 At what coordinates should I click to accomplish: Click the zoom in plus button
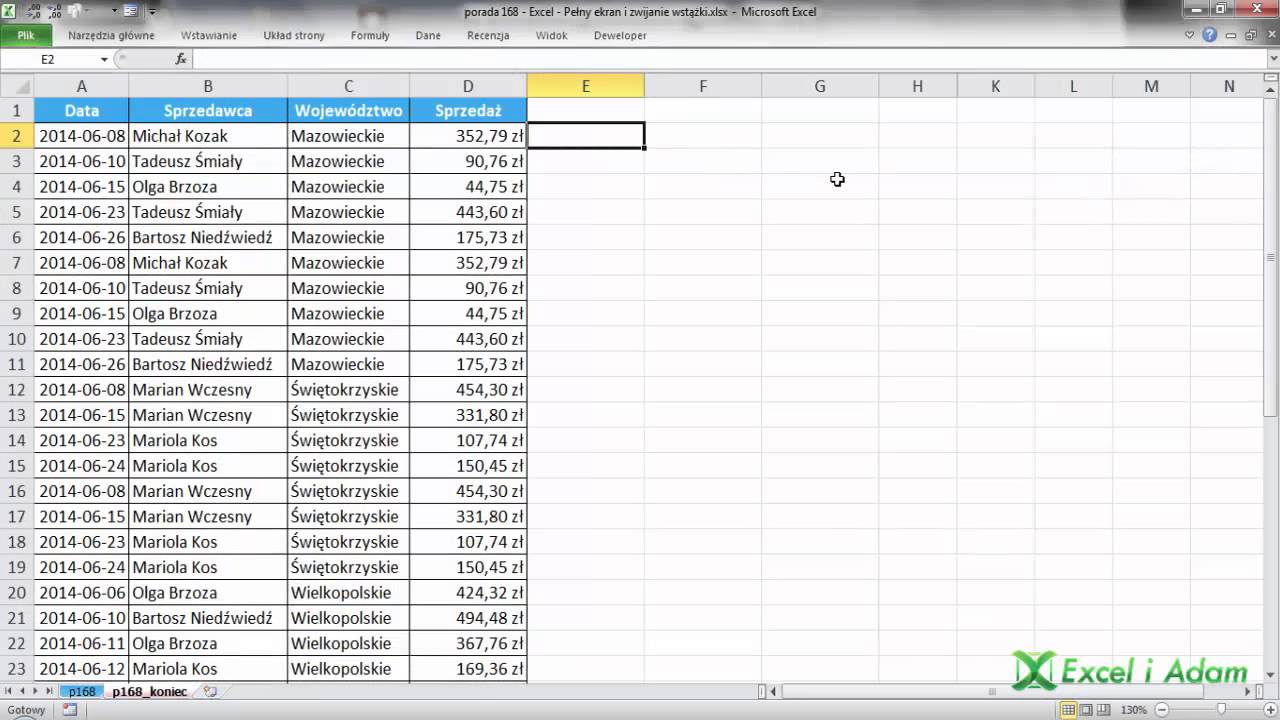1270,710
